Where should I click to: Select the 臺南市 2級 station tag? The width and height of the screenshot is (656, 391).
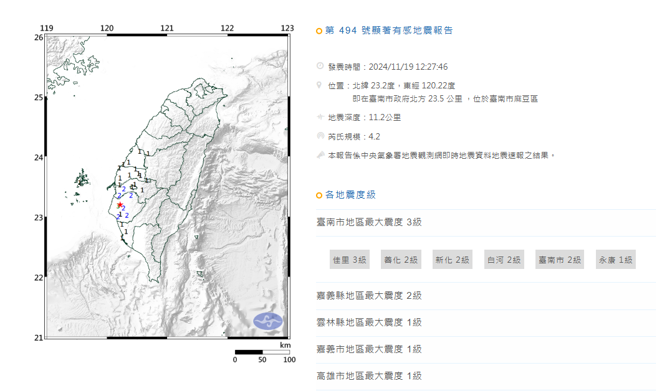click(559, 260)
